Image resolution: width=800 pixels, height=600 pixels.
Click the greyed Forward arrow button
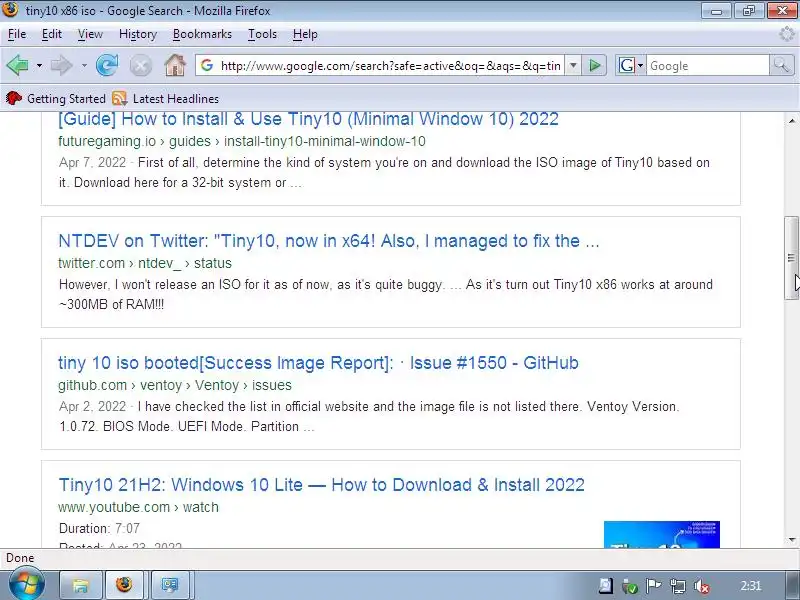[x=62, y=65]
